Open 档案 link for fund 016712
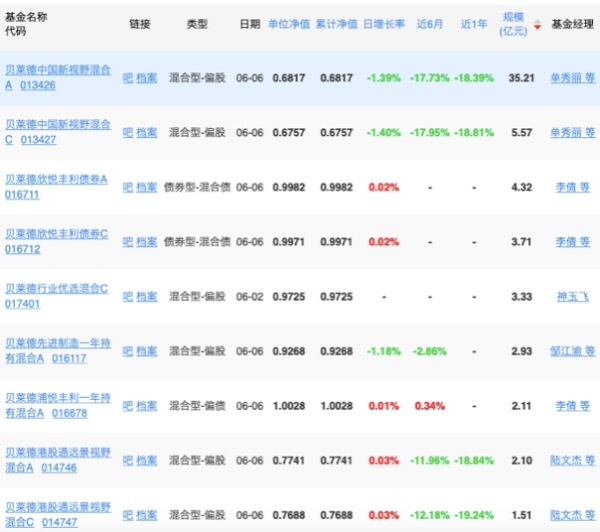Viewport: 600px width, 532px height. tap(147, 242)
